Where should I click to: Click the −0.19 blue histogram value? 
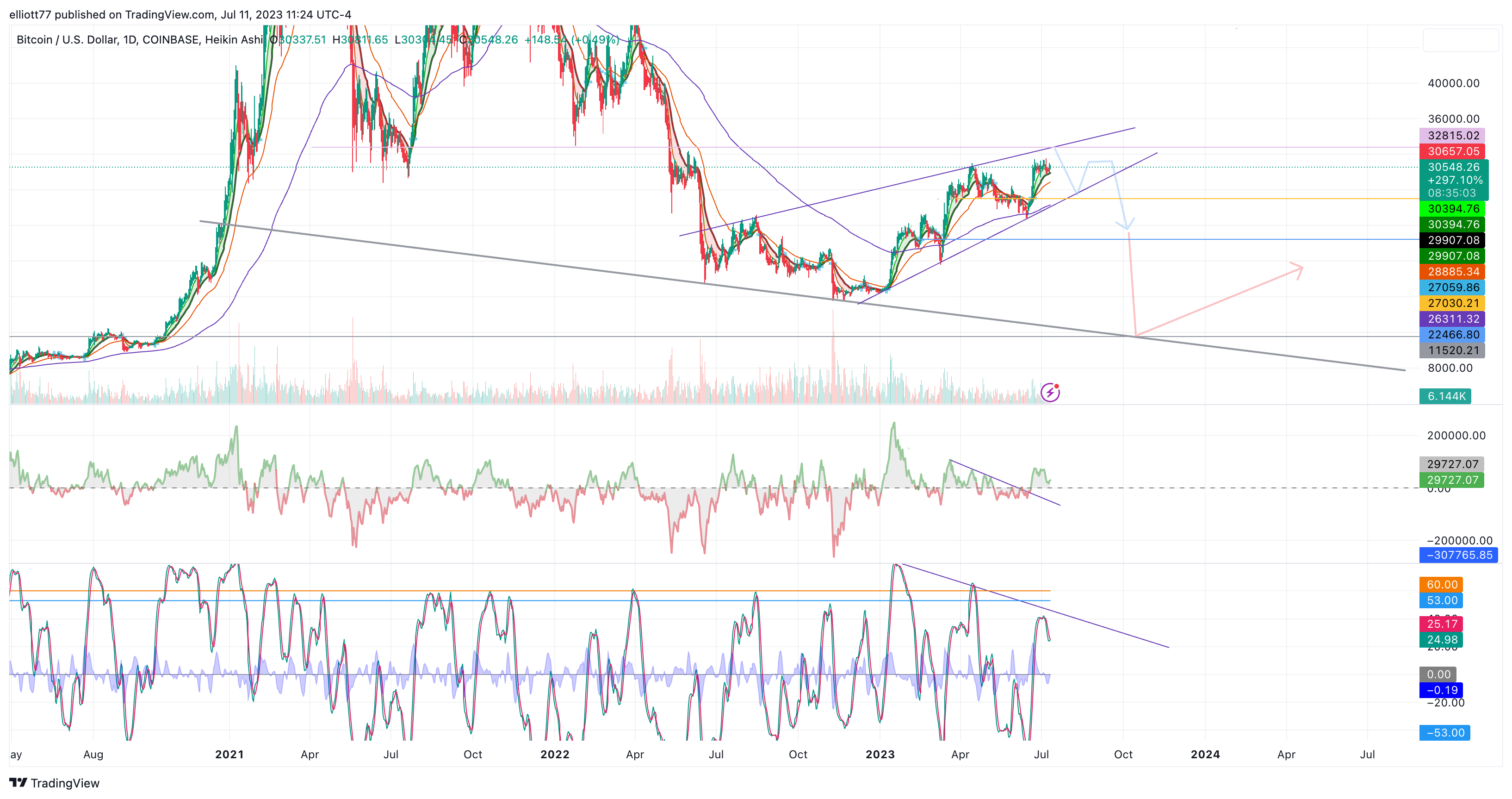coord(1441,690)
